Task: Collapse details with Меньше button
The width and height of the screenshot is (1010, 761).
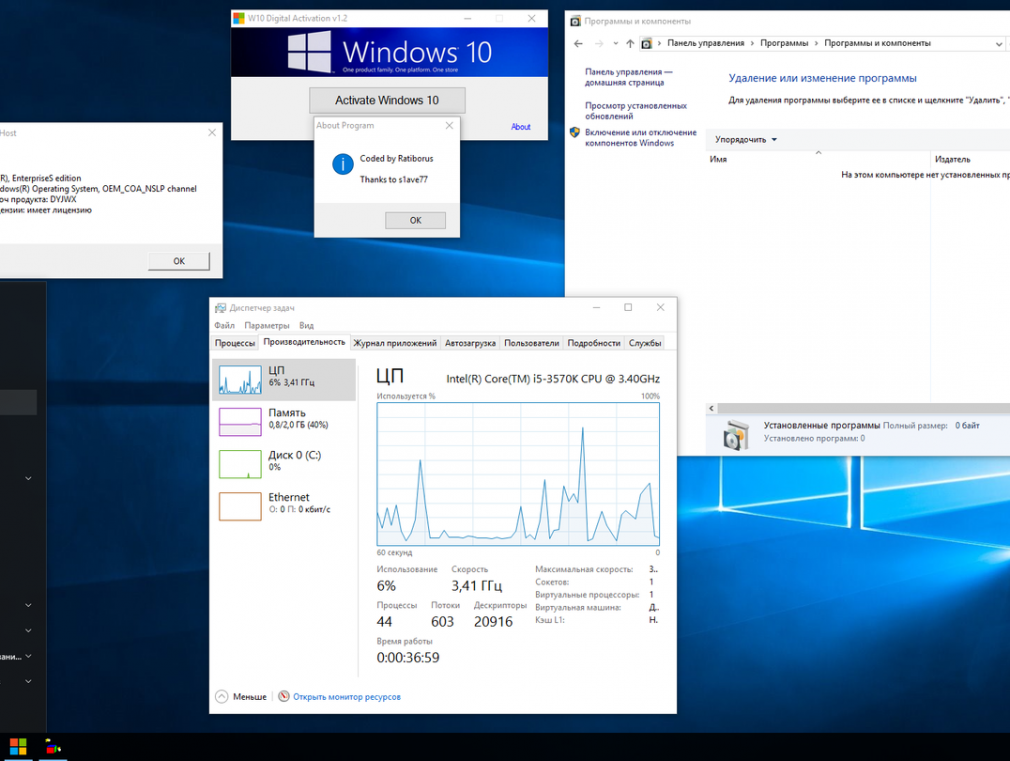Action: click(241, 697)
